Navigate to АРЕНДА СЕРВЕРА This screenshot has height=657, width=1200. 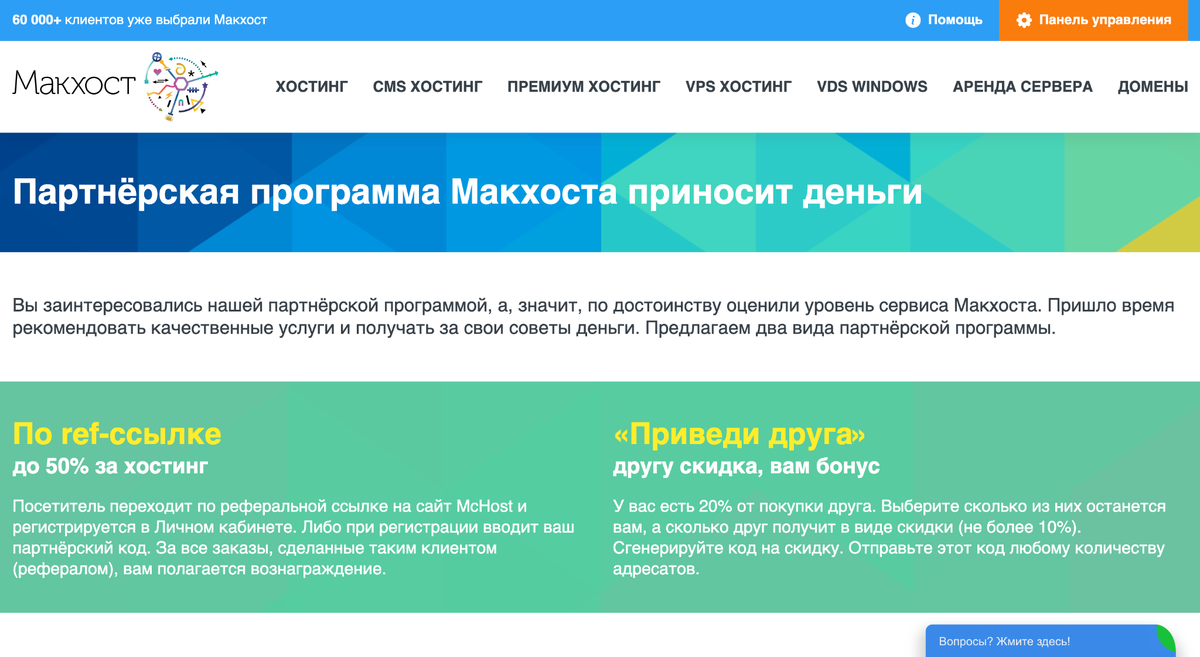coord(1023,87)
